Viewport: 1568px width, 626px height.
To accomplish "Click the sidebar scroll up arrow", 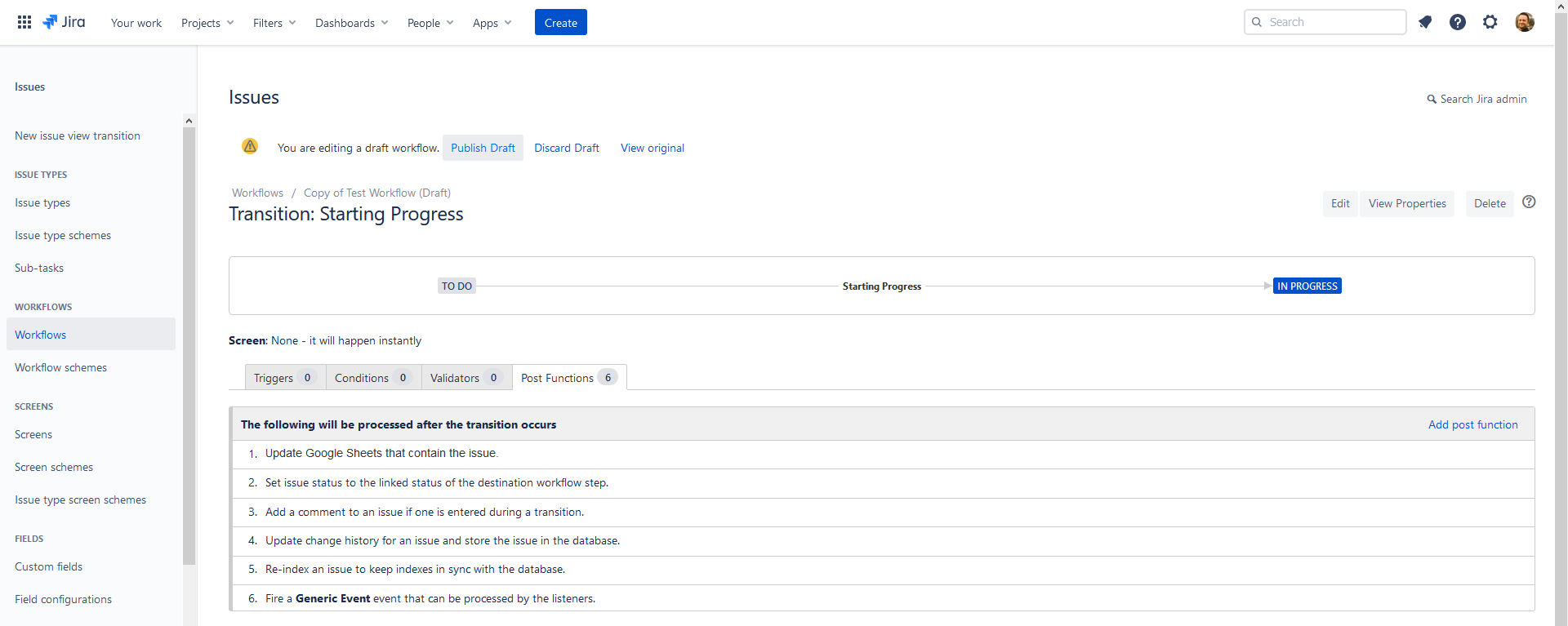I will pos(189,121).
